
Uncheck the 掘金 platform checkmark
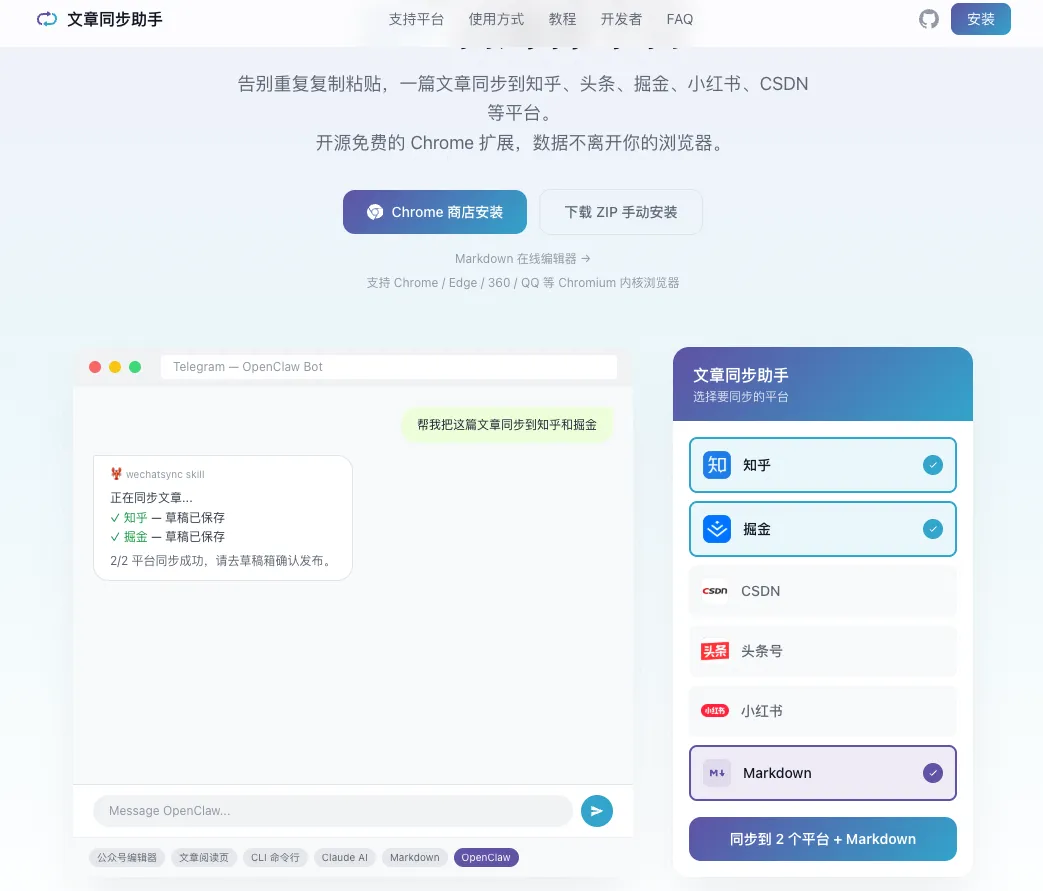coord(933,529)
